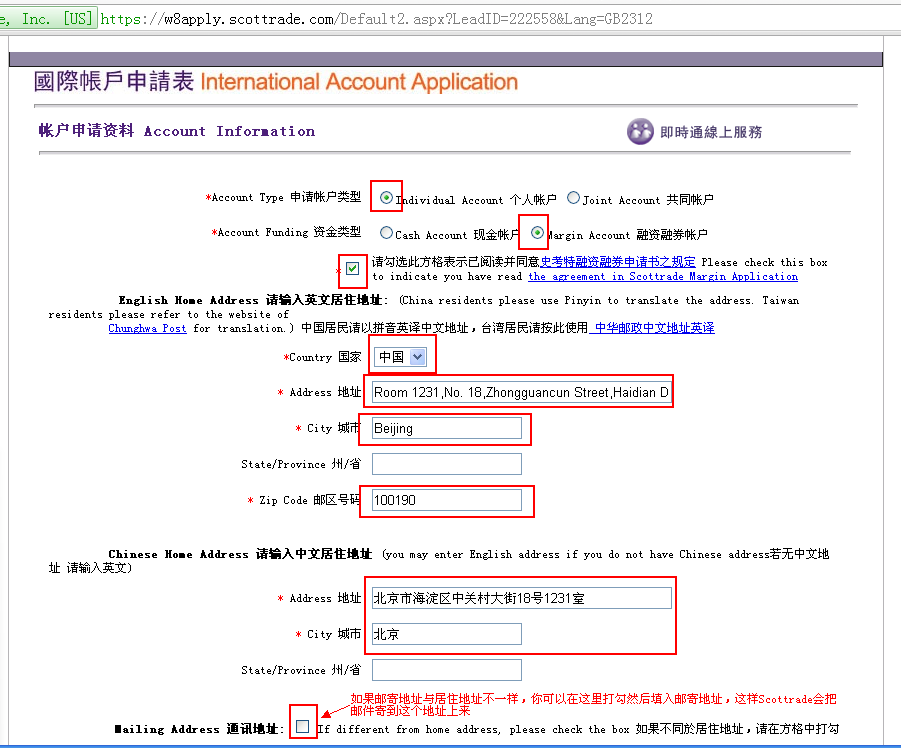
Task: Select the Individual Account radio button
Action: coord(387,198)
